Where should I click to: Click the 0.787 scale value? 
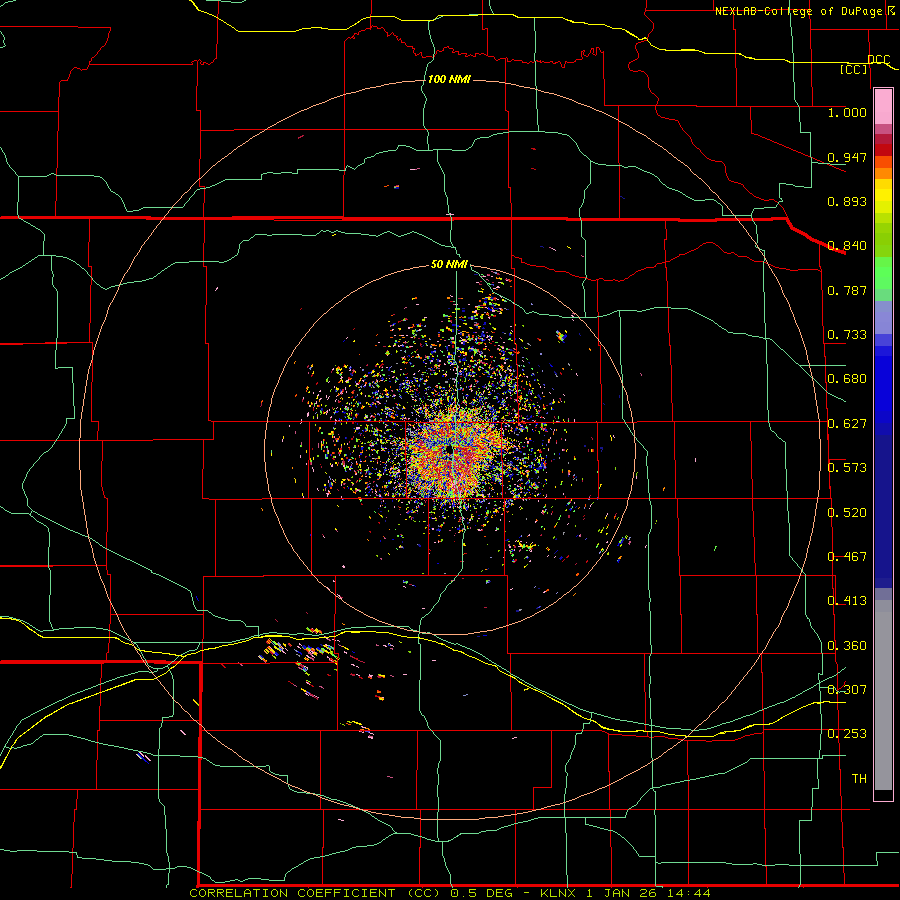pos(847,290)
